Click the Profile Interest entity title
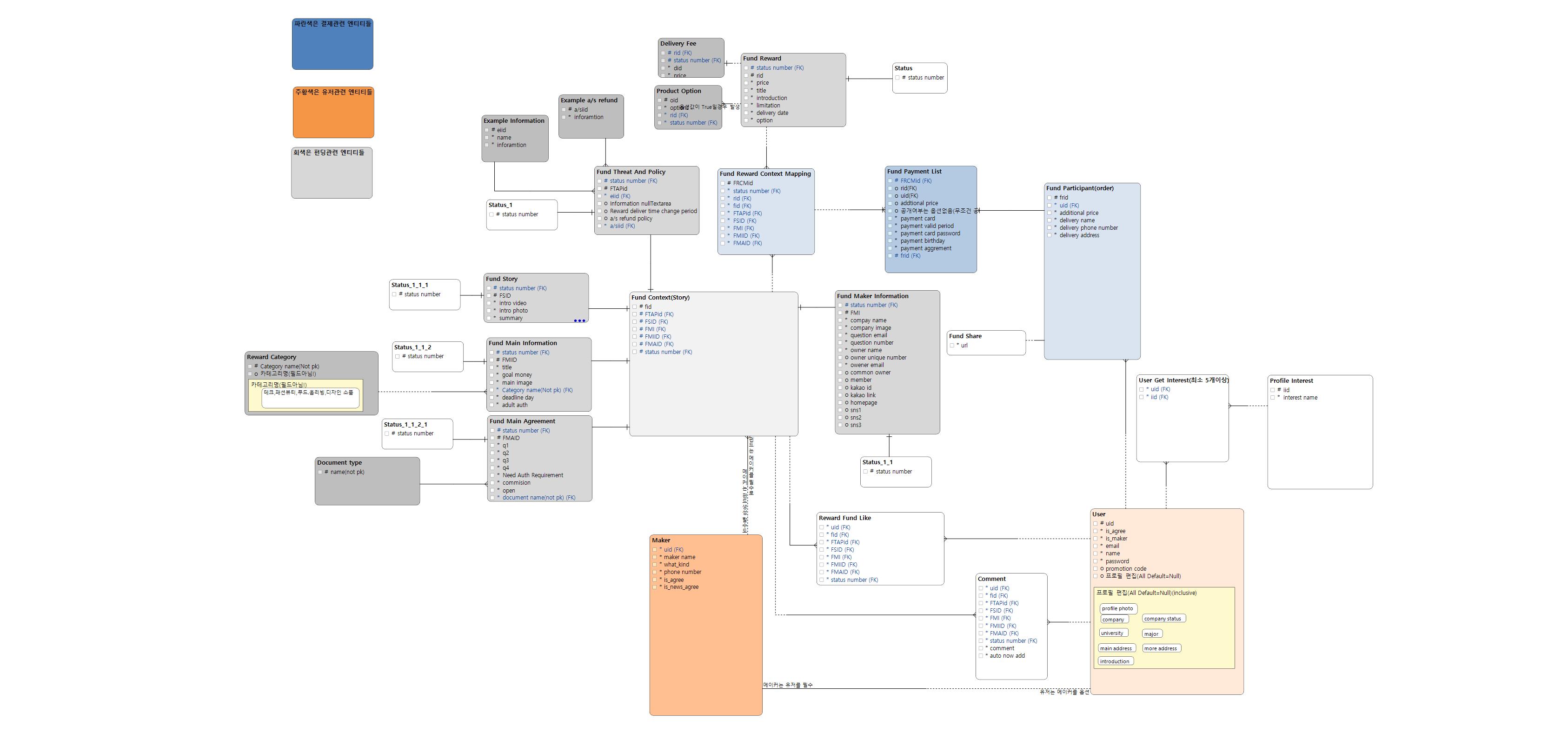The width and height of the screenshot is (1568, 740). tap(1291, 380)
